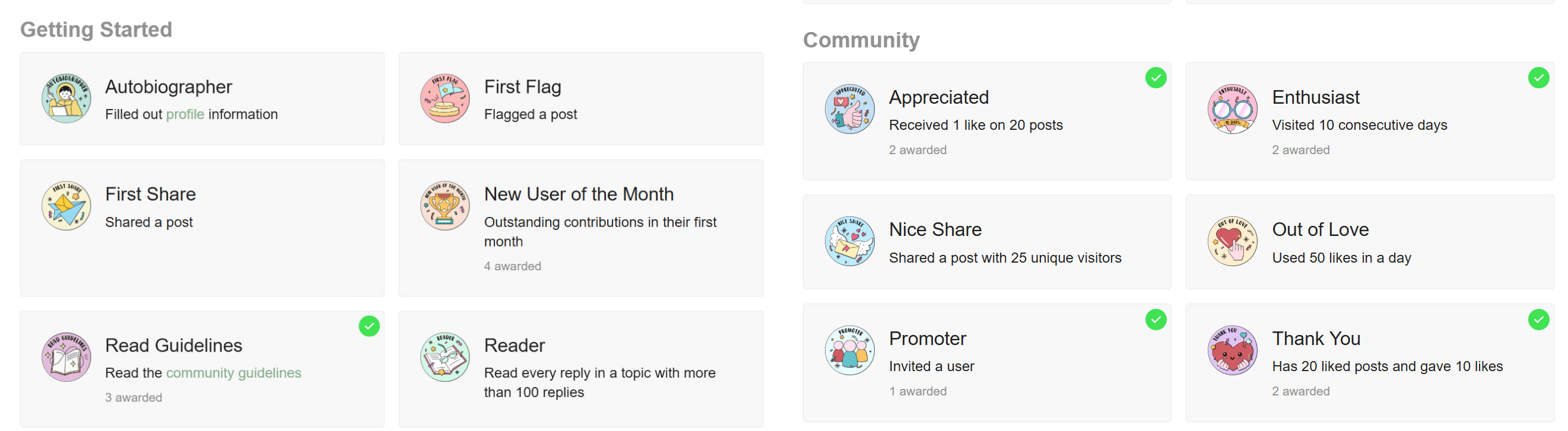
Task: Click the Thank You badge title
Action: point(1316,339)
